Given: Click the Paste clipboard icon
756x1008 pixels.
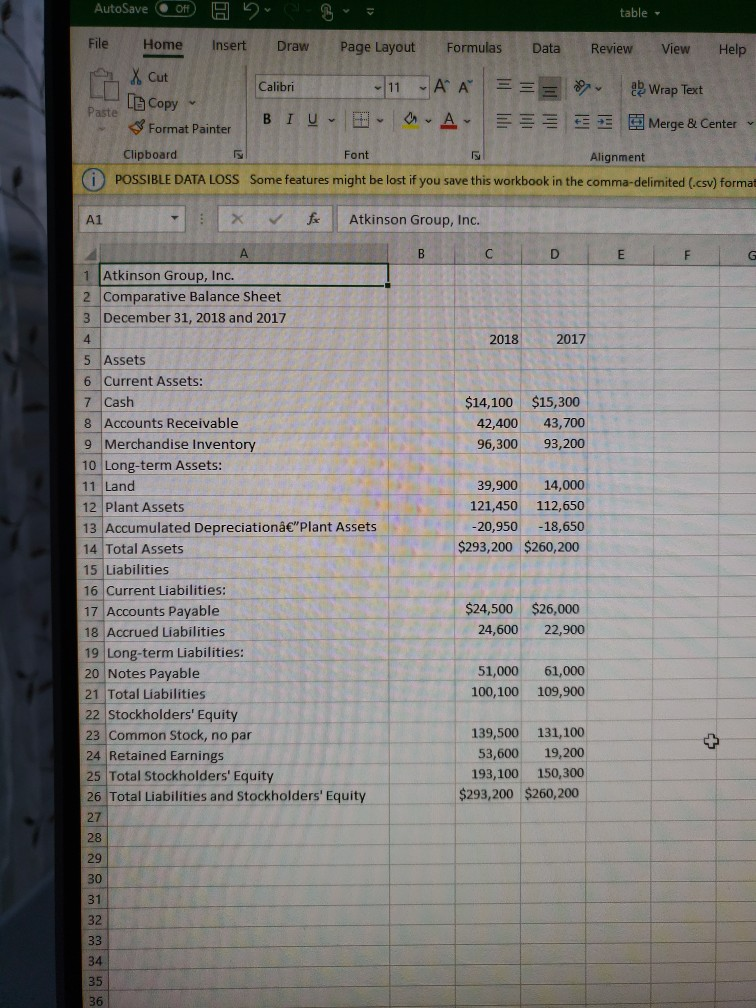Looking at the screenshot, I should 104,86.
